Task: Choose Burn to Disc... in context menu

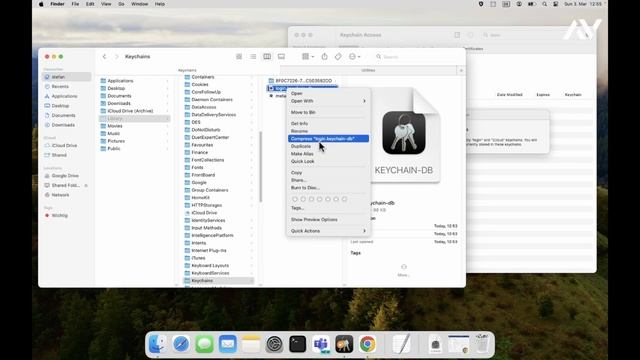Action: point(329,188)
